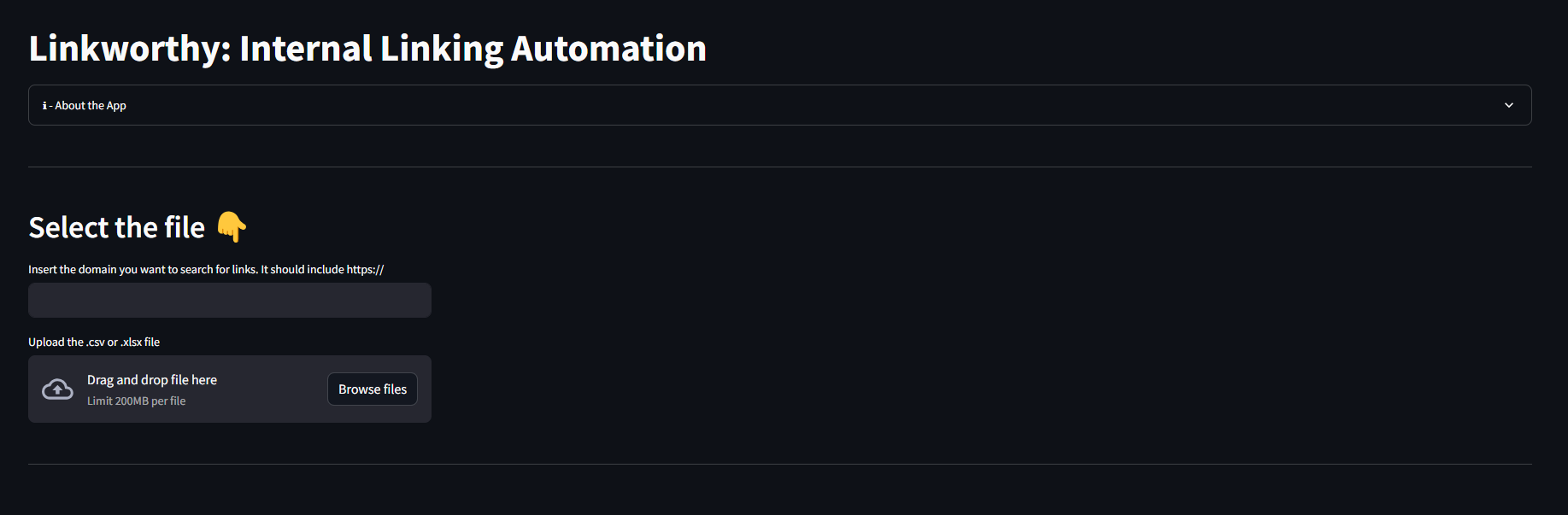Select the Browse files button to upload
The image size is (1568, 515).
pos(372,389)
